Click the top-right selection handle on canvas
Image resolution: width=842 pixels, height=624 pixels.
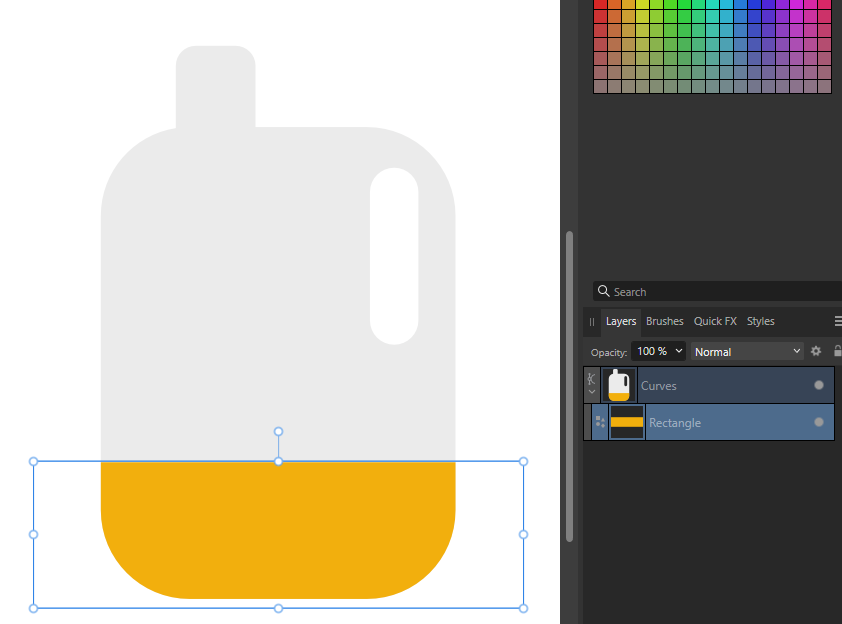coord(524,461)
